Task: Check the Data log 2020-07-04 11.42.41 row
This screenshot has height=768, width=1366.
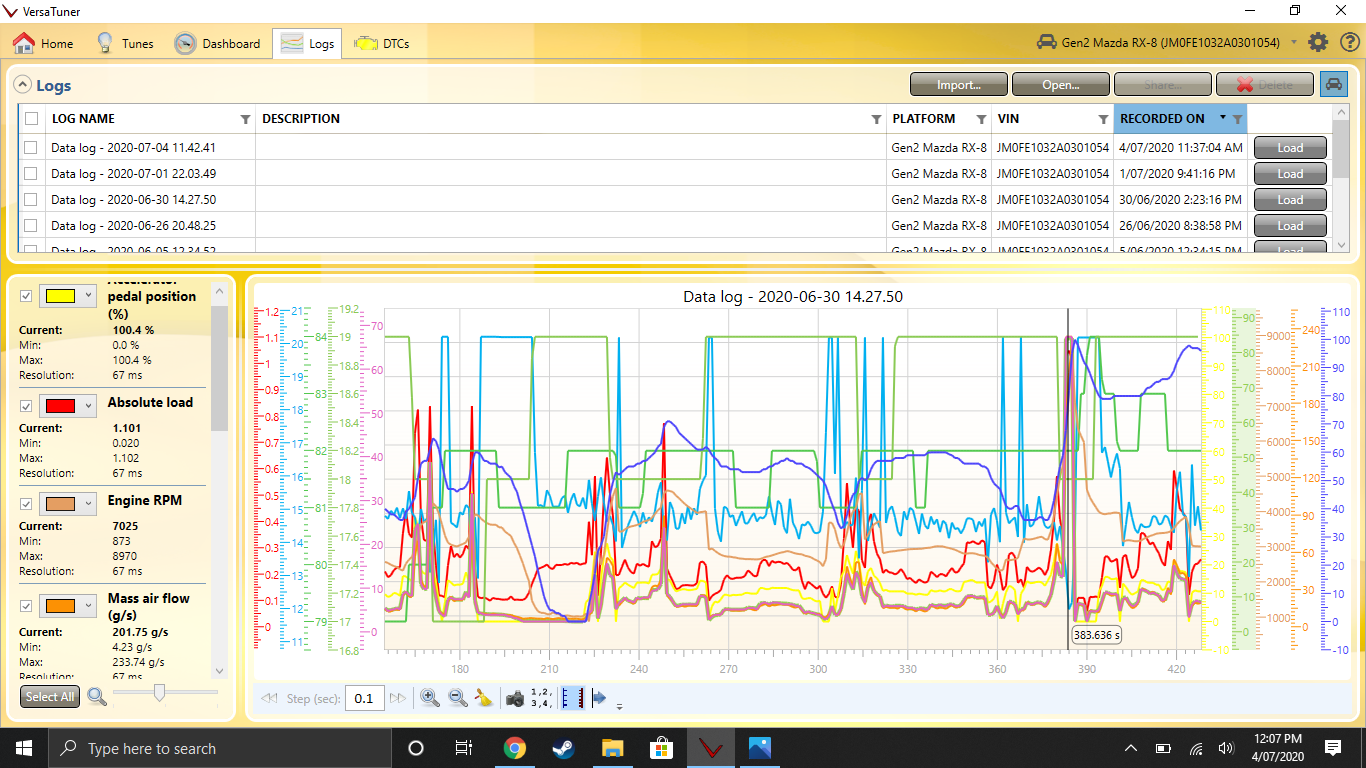Action: click(x=31, y=147)
